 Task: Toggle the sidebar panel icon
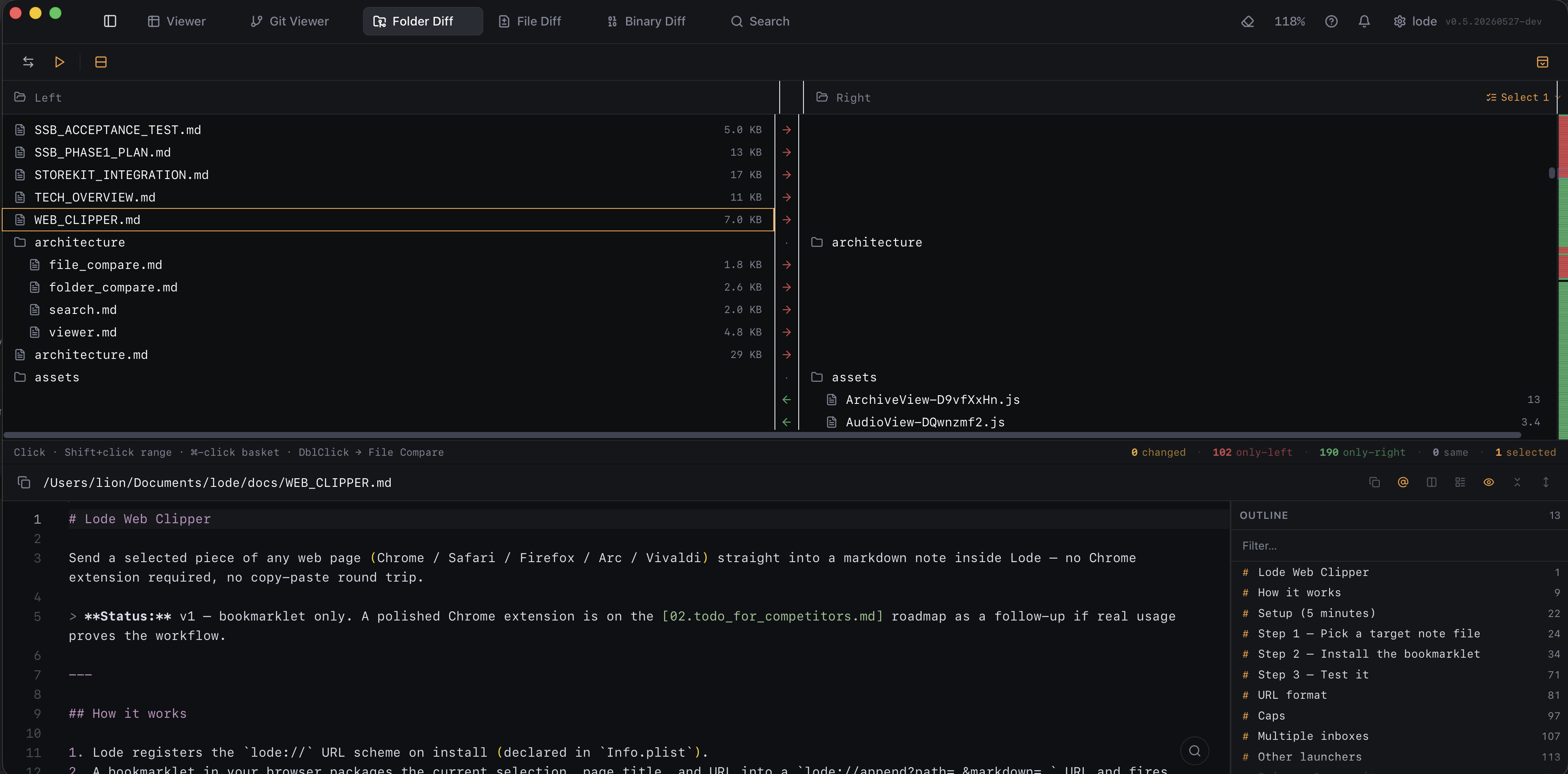point(110,21)
